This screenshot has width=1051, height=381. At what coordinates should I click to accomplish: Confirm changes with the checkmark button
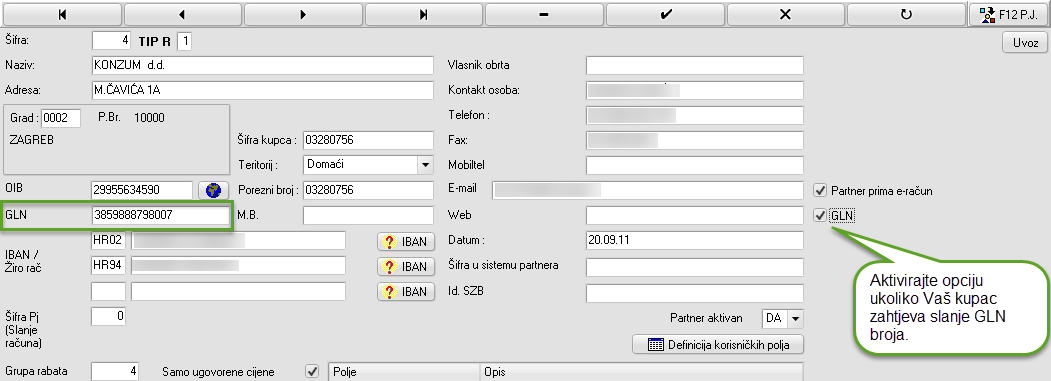click(666, 14)
